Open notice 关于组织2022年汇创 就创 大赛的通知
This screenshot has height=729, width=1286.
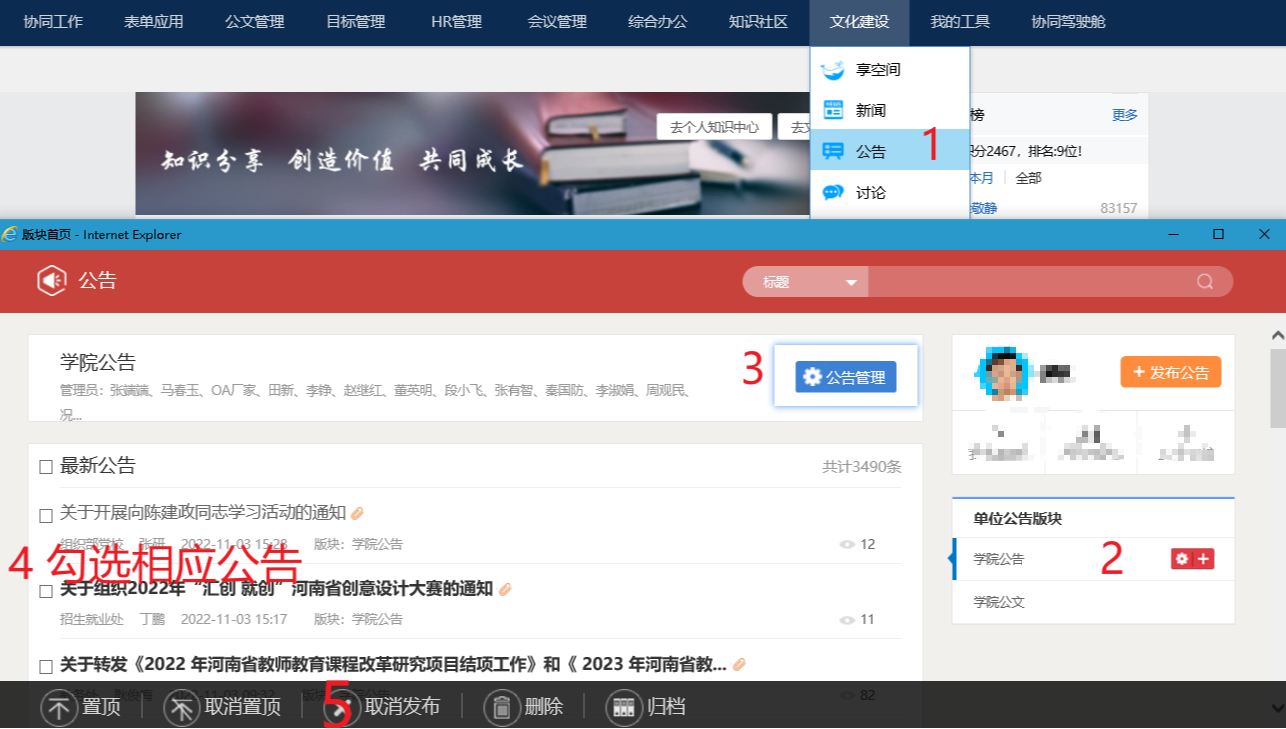coord(277,589)
